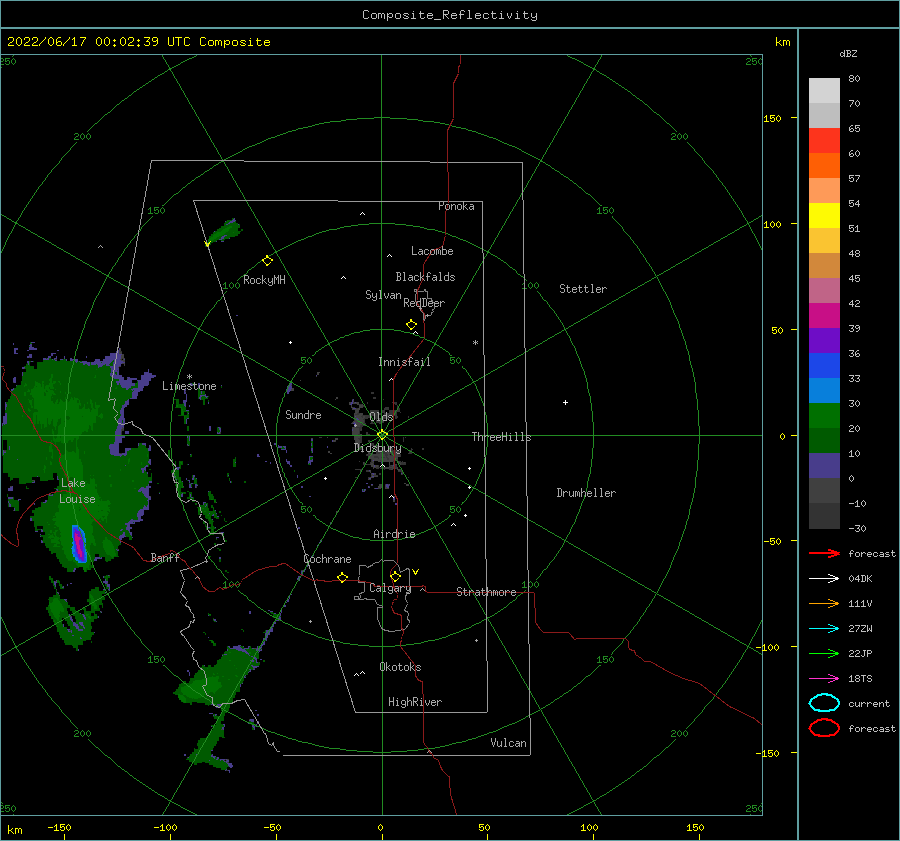The image size is (900, 841).
Task: Click the Drumheller label
Action: pyautogui.click(x=586, y=493)
